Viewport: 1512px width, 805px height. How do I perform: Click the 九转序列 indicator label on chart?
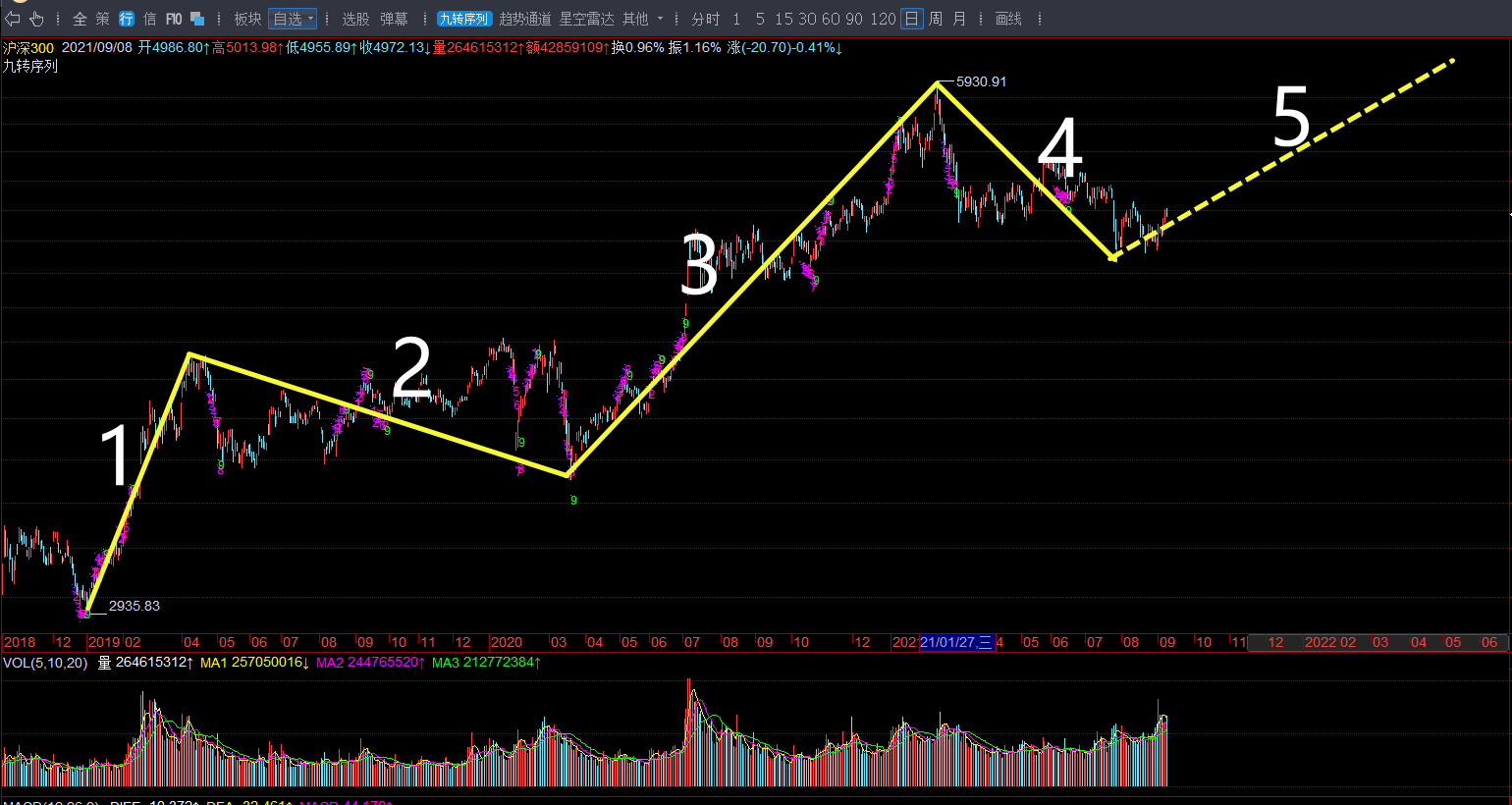(x=30, y=66)
